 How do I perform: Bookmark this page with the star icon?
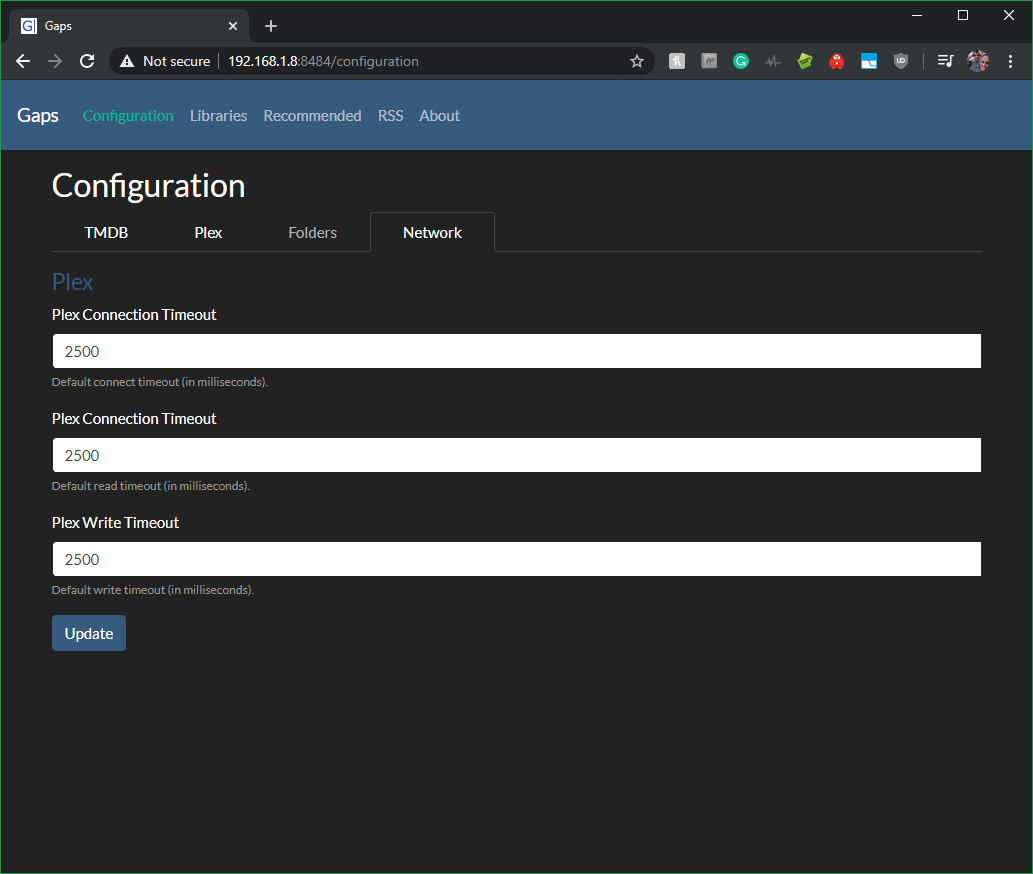[x=636, y=61]
